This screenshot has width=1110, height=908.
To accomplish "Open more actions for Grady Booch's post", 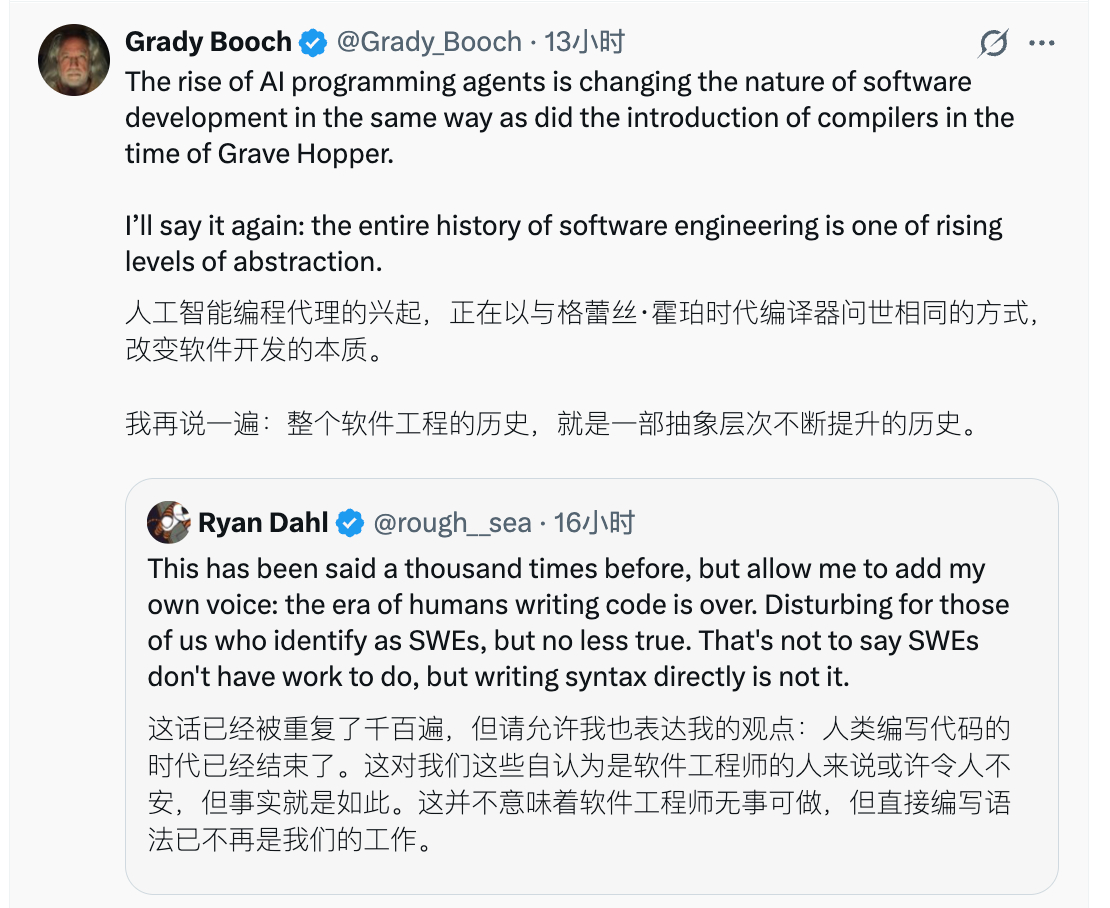I will coord(1043,42).
